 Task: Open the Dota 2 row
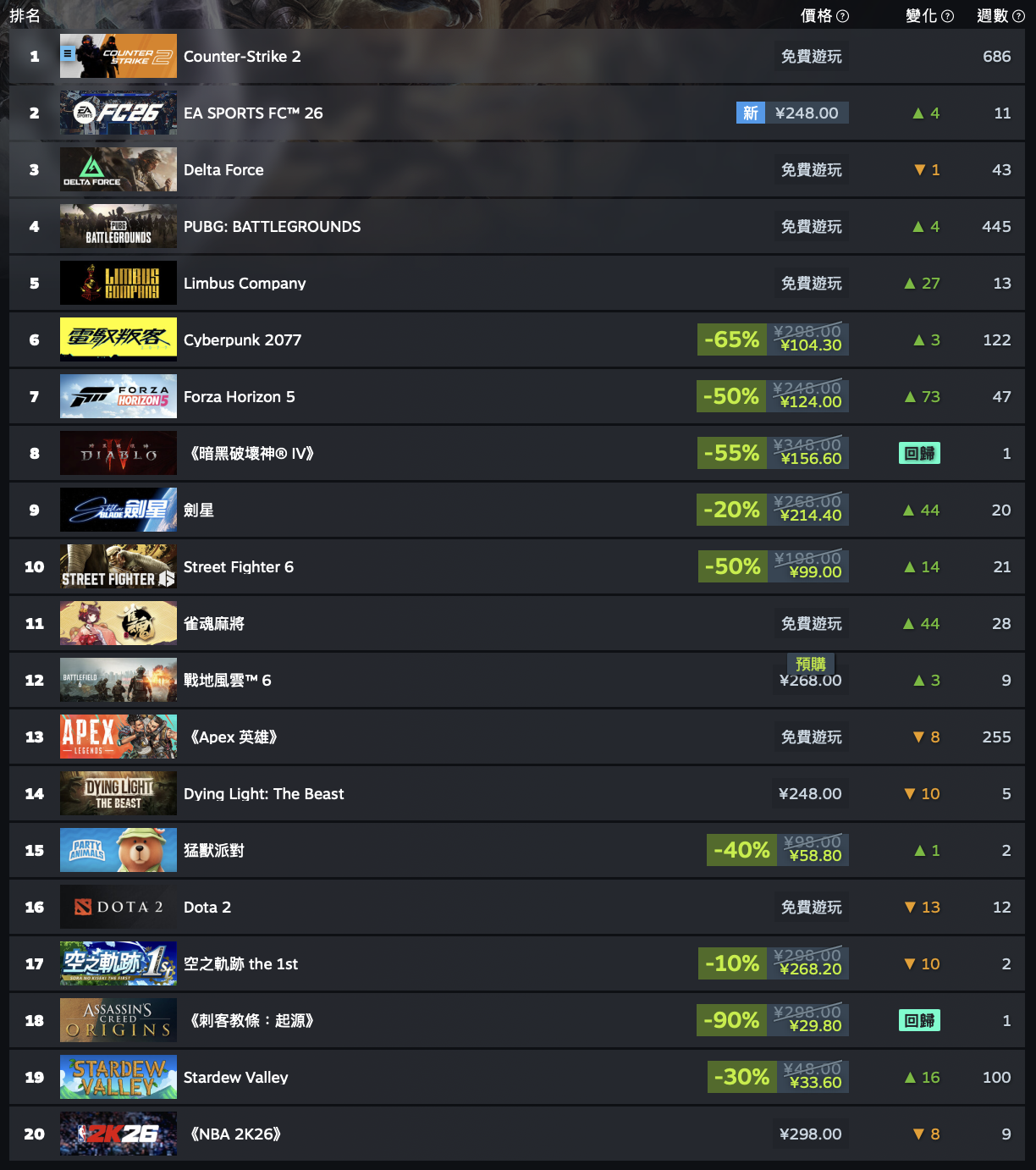click(517, 907)
